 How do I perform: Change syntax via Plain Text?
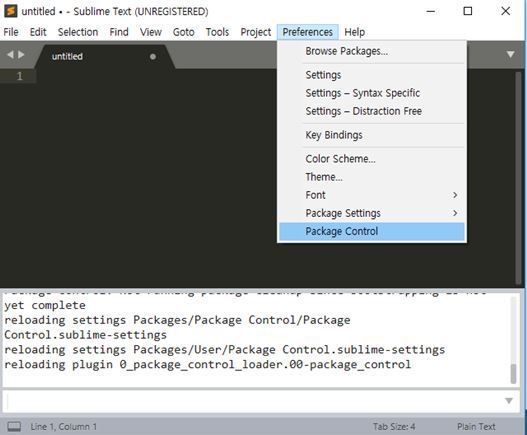476,427
